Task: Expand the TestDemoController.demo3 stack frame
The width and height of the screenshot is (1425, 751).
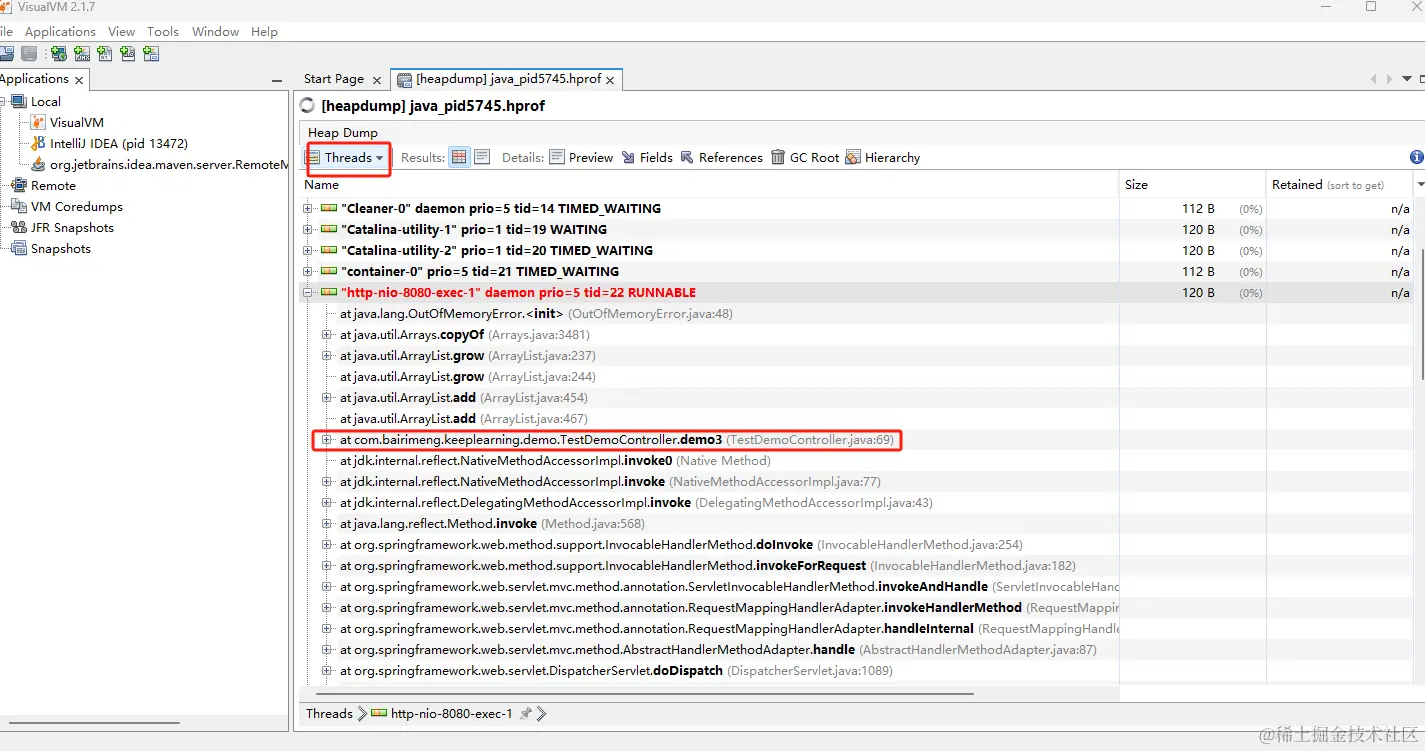Action: pyautogui.click(x=326, y=440)
